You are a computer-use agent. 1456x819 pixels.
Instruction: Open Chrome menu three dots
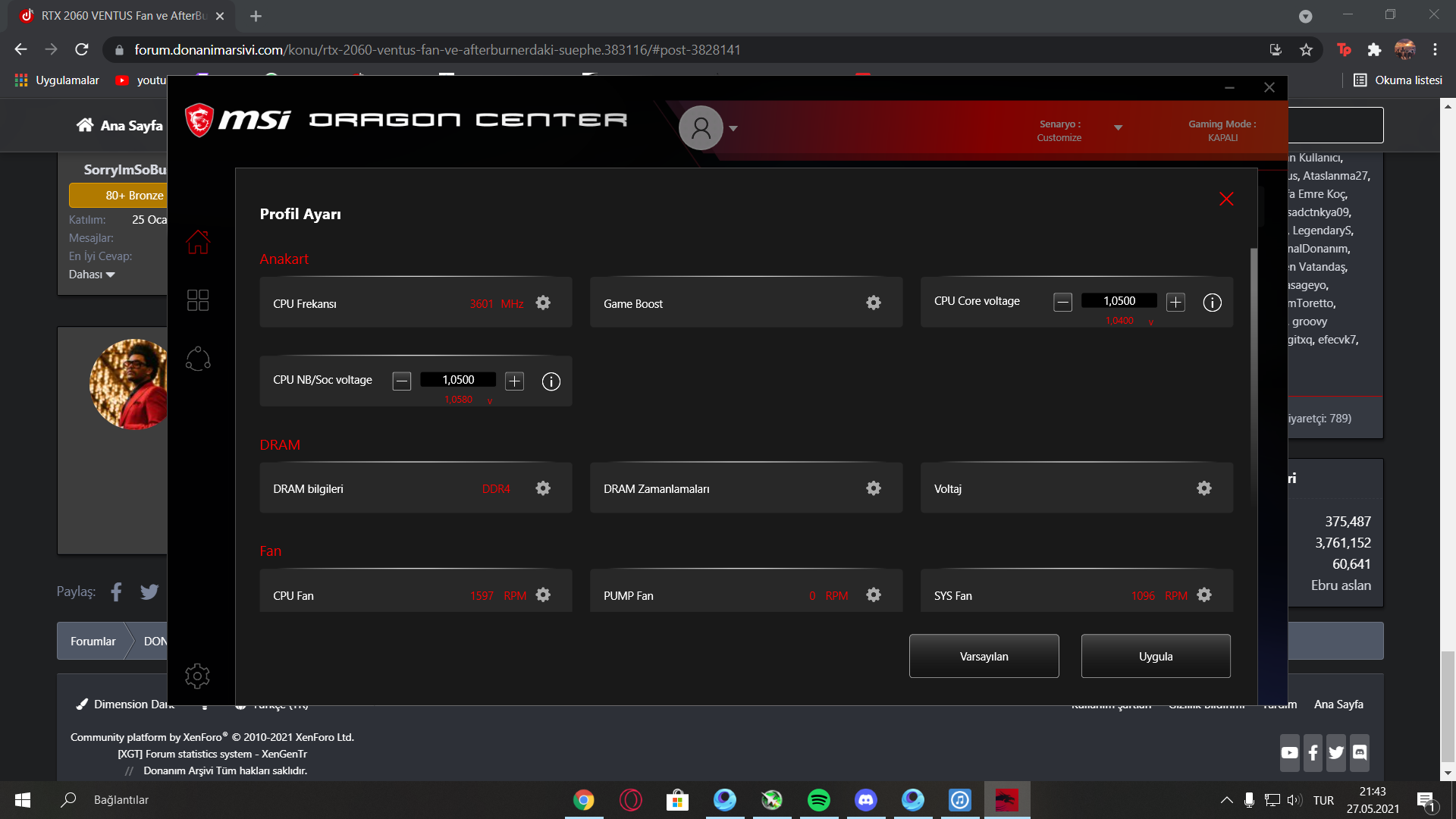coord(1435,49)
